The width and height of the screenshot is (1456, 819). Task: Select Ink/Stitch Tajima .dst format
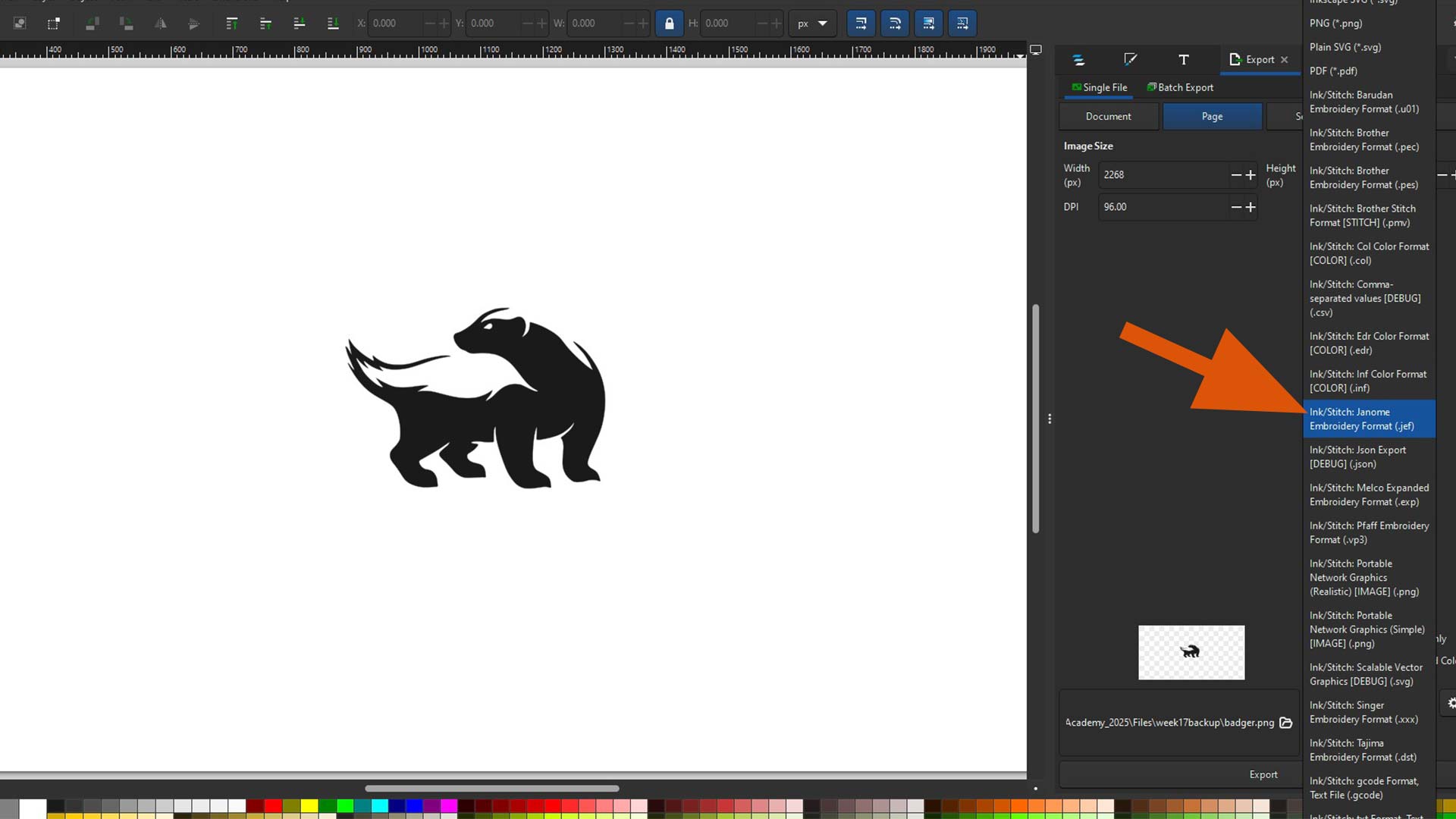(1369, 750)
